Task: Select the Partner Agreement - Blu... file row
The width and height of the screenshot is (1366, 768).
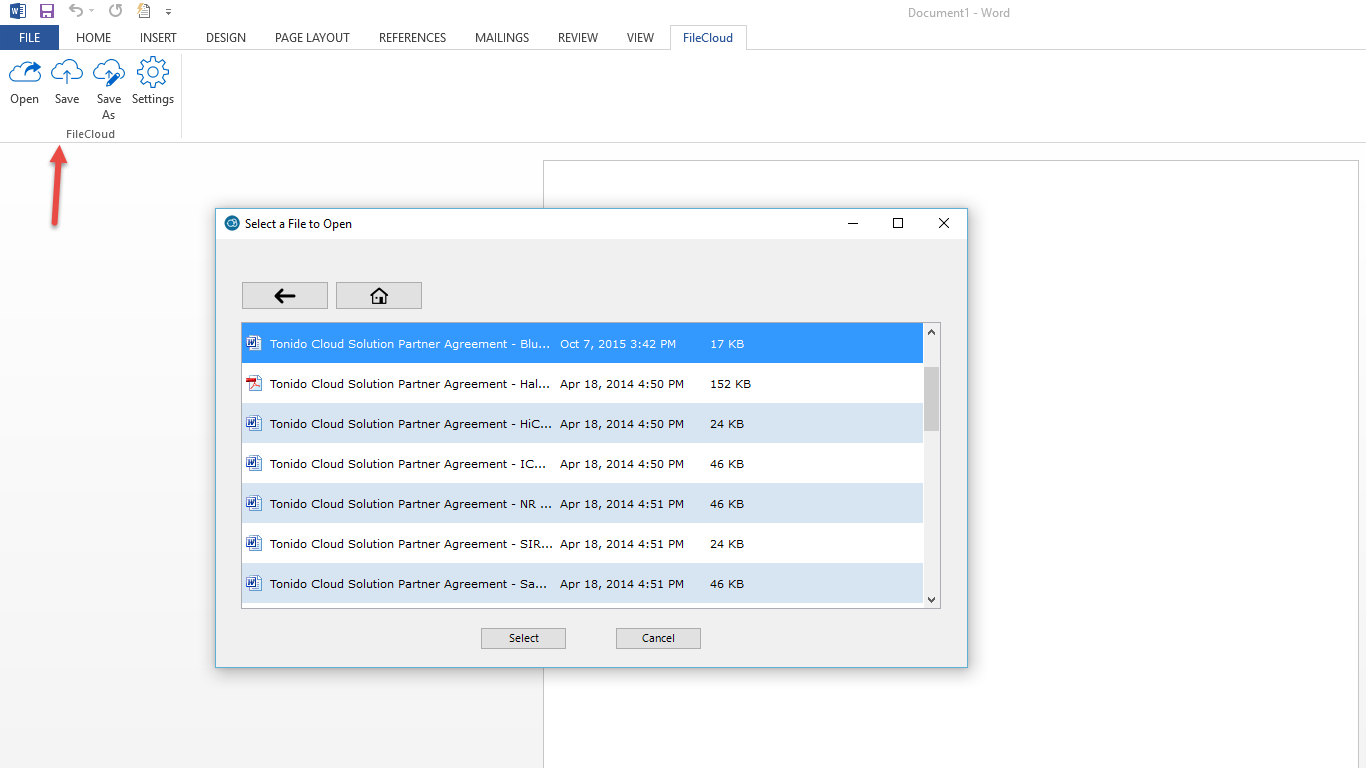Action: point(582,344)
